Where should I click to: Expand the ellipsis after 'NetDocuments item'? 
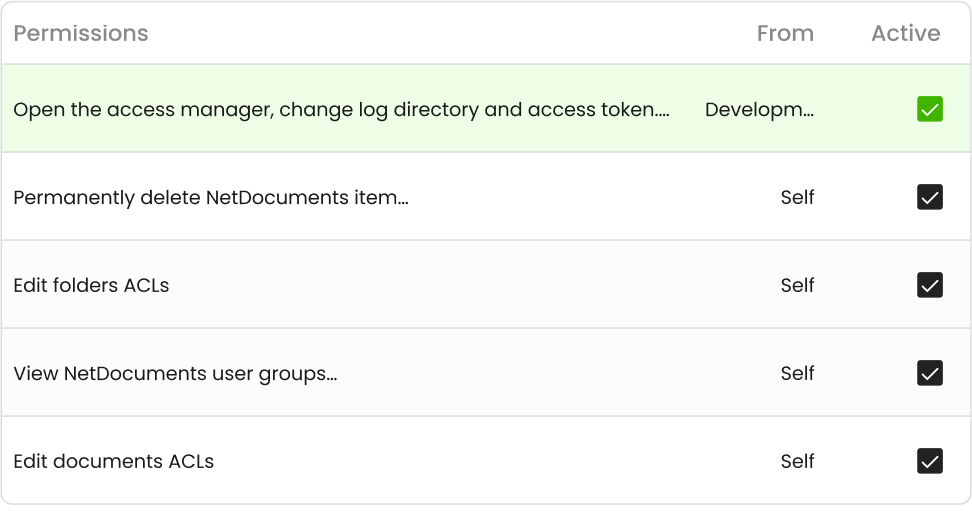click(403, 203)
